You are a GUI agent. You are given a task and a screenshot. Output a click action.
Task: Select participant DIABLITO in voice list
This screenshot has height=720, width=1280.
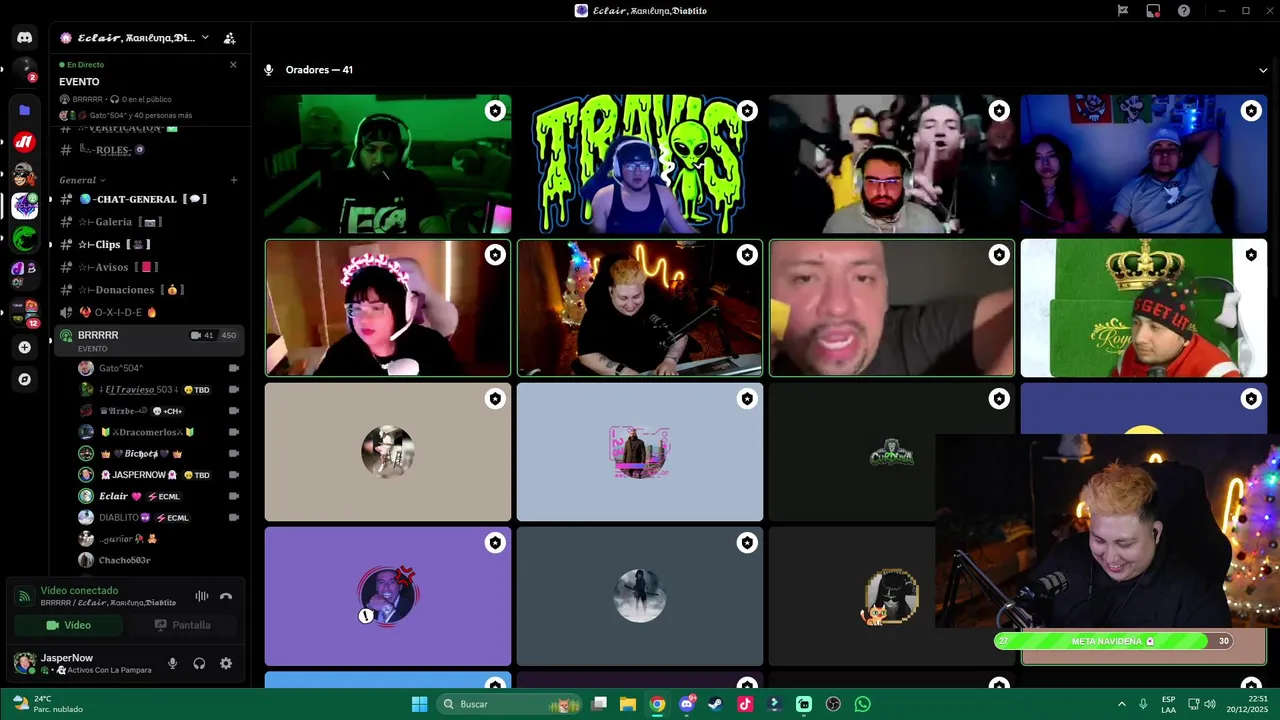(x=158, y=518)
